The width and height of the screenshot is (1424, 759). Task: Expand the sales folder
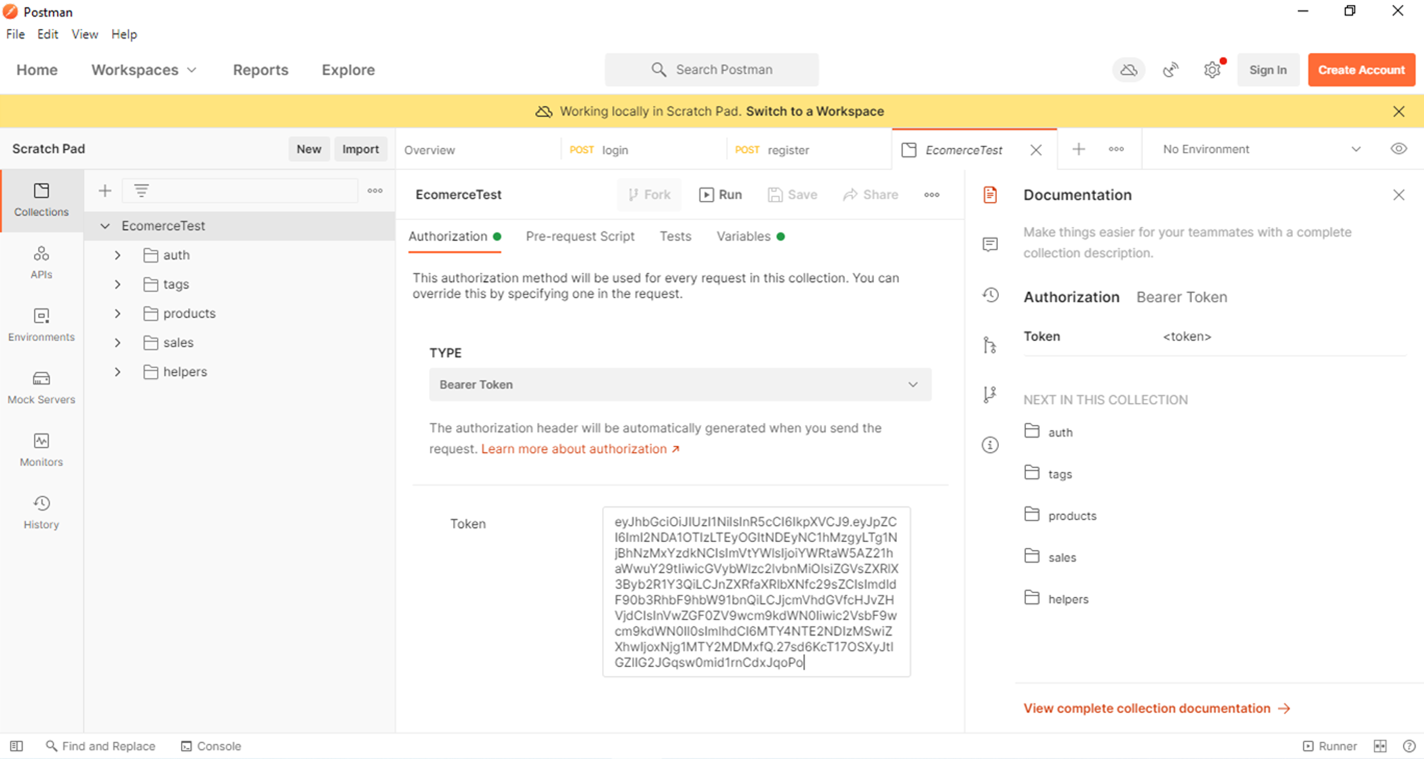(117, 342)
